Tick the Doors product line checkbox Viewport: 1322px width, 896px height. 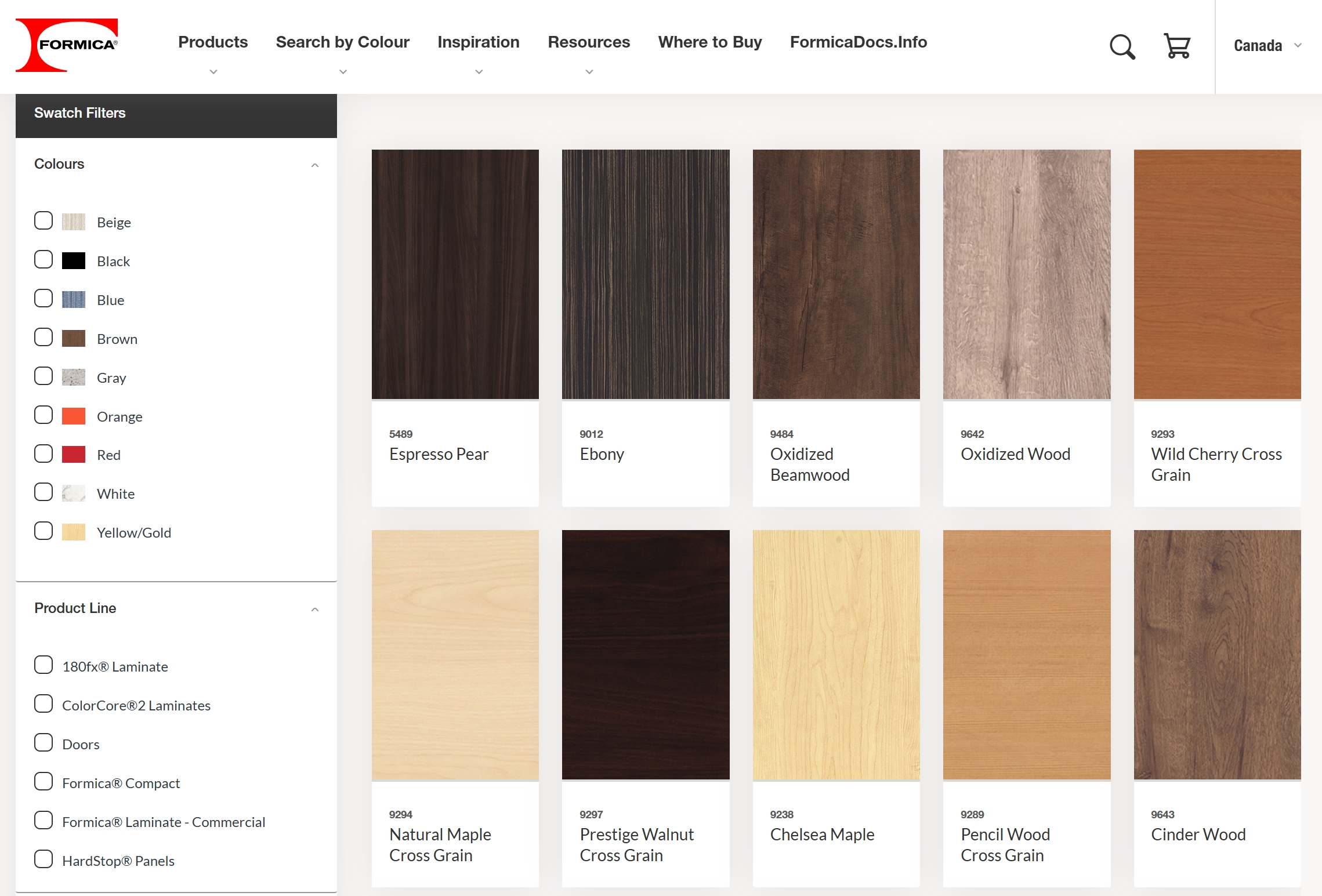44,742
